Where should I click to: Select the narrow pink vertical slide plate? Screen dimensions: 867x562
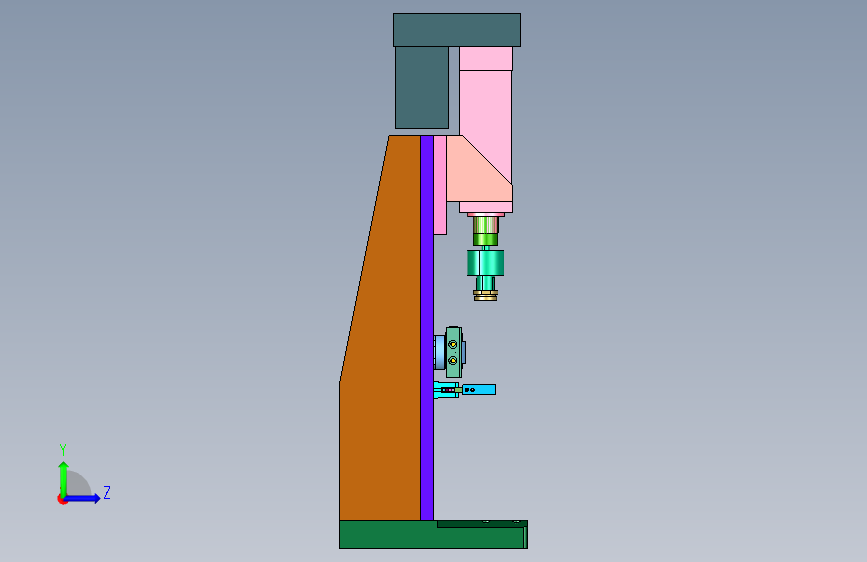click(x=440, y=185)
